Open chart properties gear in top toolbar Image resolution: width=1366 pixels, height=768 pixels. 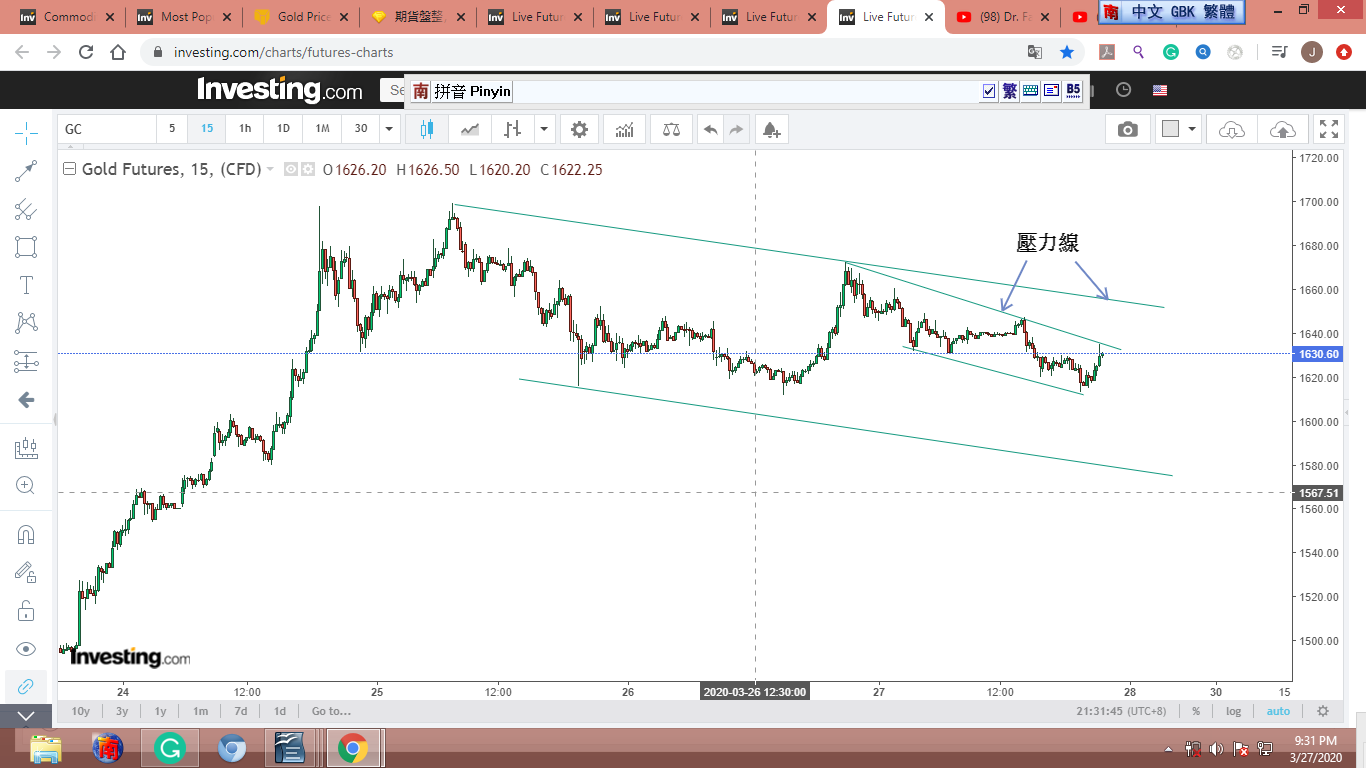(x=579, y=129)
